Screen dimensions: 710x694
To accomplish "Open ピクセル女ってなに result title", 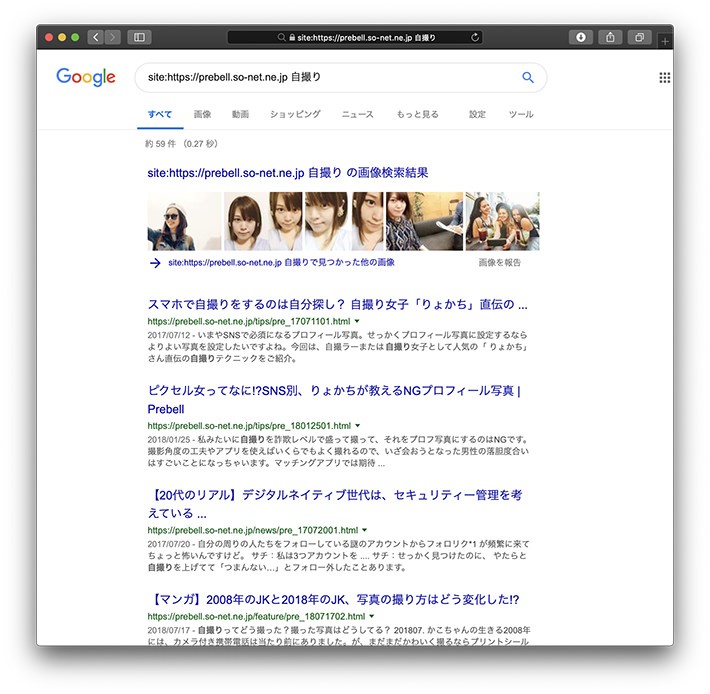I will point(334,399).
